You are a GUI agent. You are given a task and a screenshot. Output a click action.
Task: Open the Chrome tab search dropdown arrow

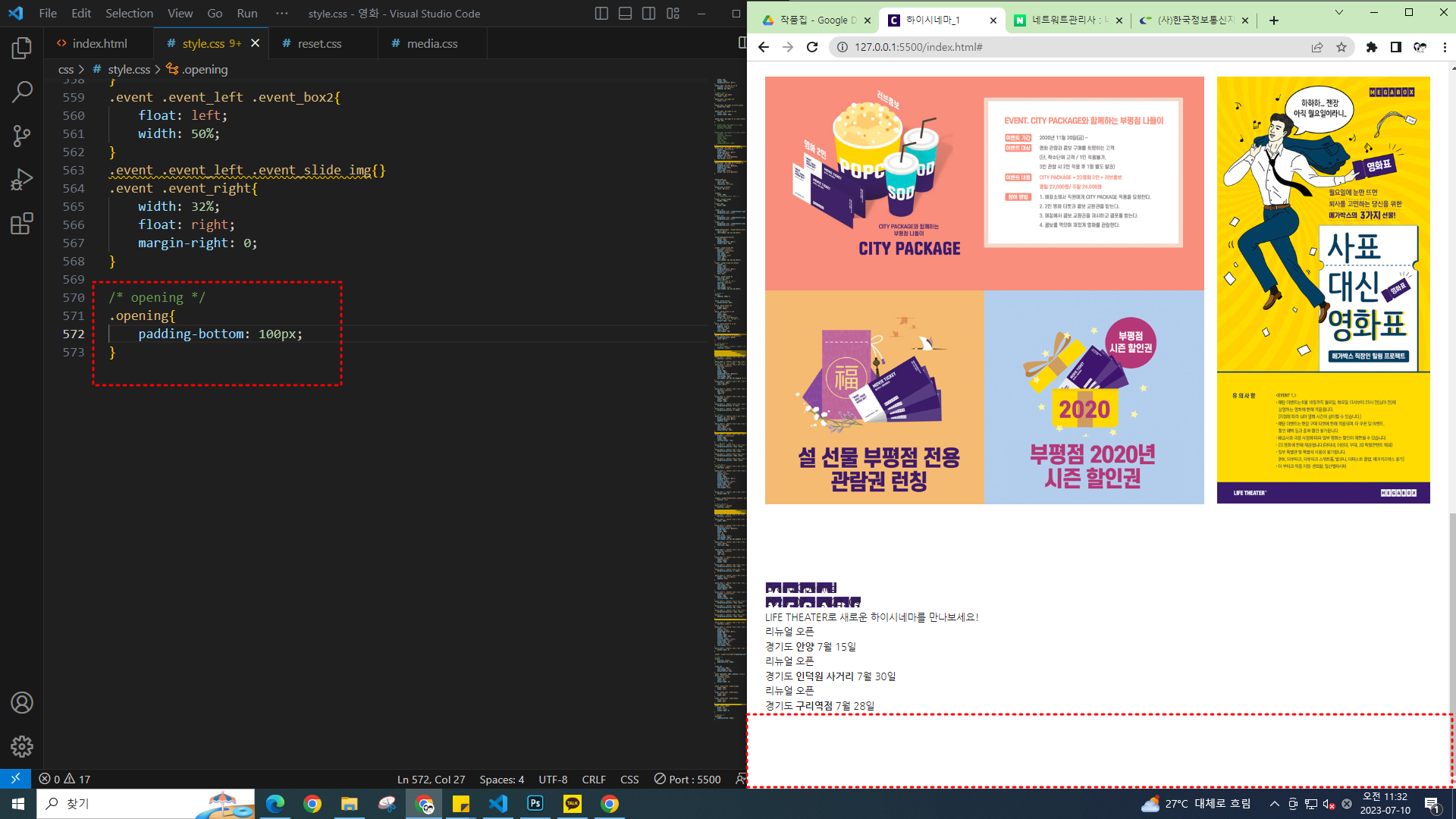point(1338,12)
